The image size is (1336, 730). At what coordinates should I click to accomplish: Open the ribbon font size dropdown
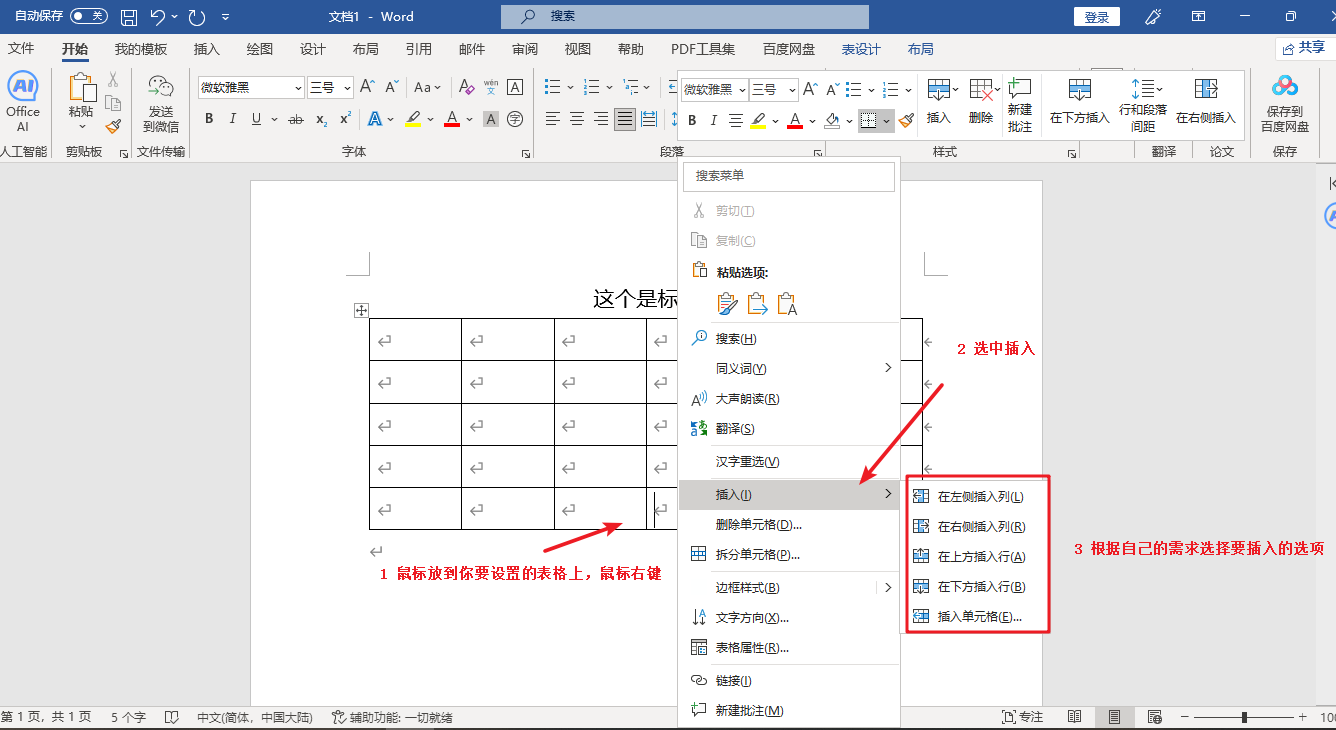tap(347, 88)
